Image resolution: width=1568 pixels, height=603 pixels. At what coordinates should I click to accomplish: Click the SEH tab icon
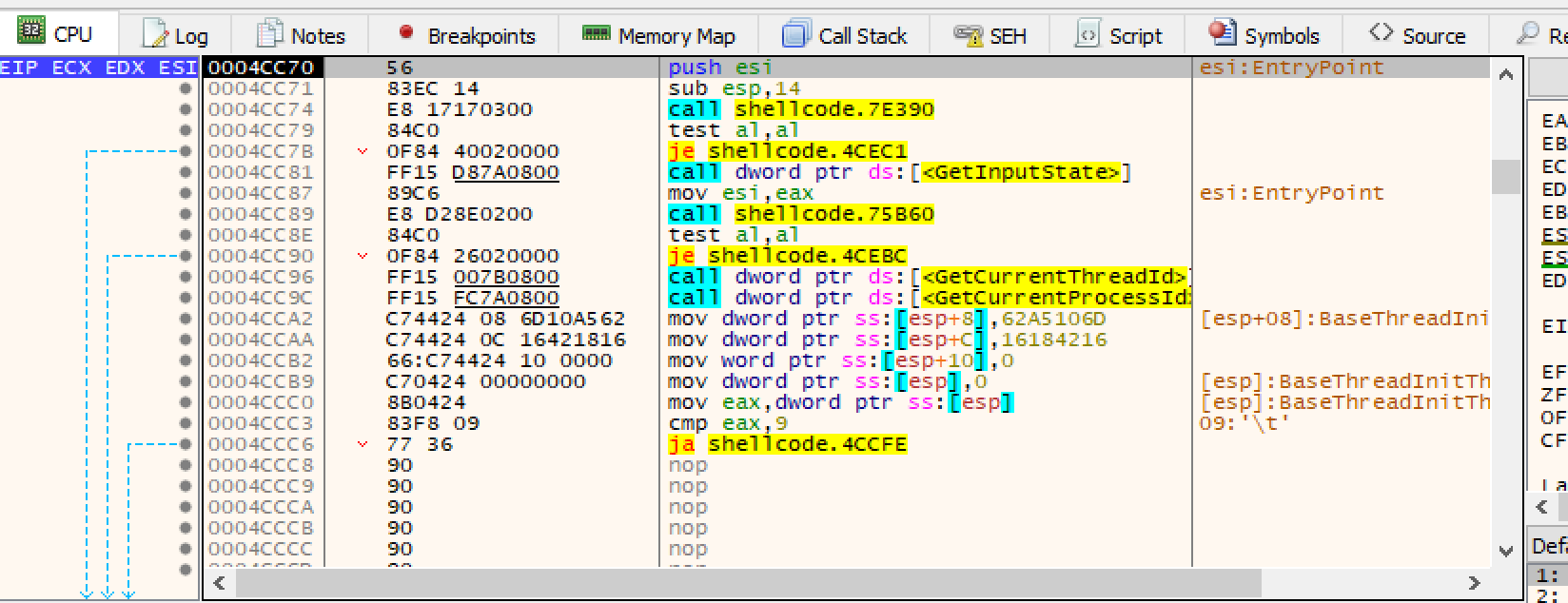[968, 35]
